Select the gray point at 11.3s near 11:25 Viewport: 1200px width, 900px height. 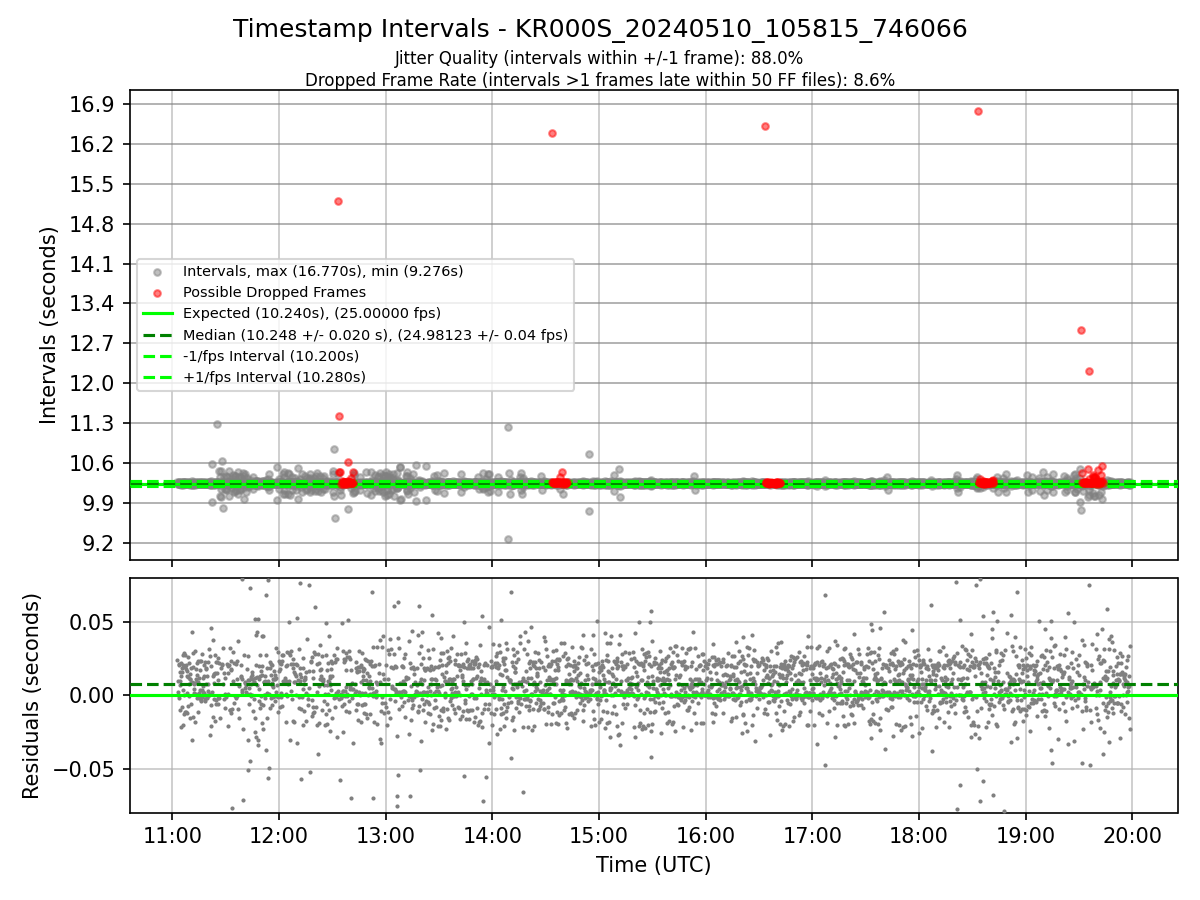click(217, 424)
